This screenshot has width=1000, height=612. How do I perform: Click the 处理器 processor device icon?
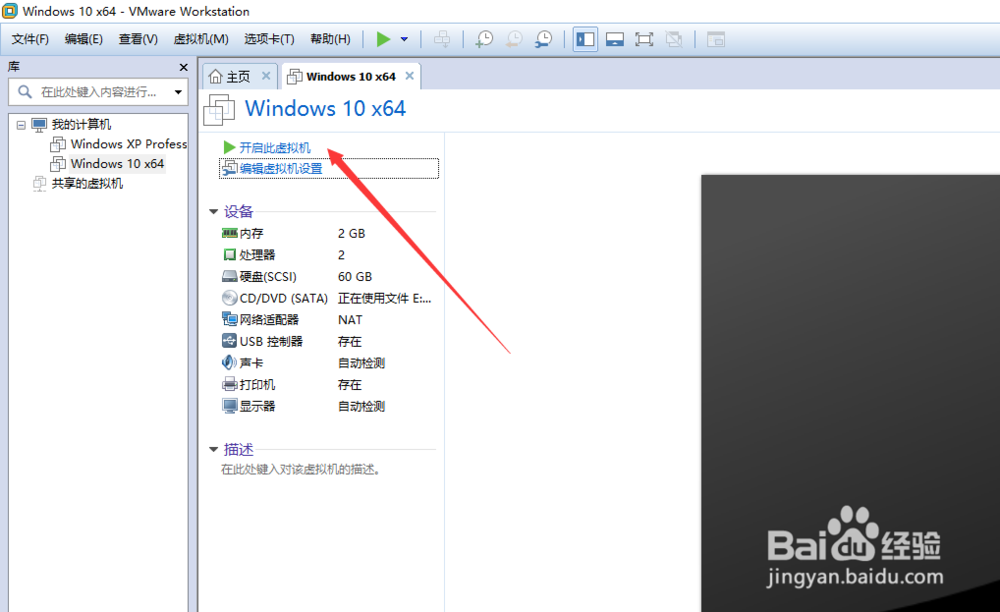230,255
